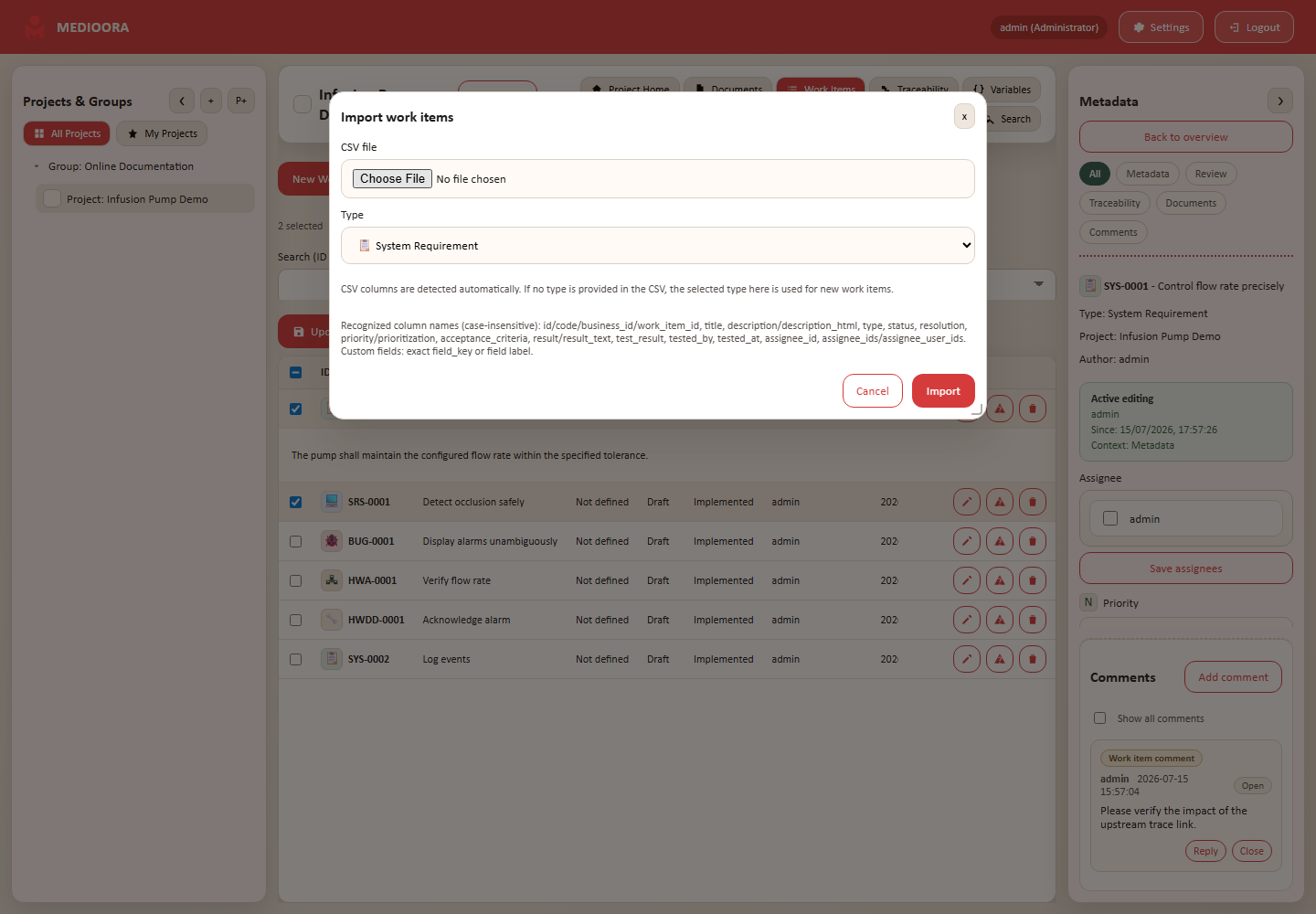The image size is (1316, 914).
Task: Open the search field dropdown arrow
Action: pos(1038,284)
